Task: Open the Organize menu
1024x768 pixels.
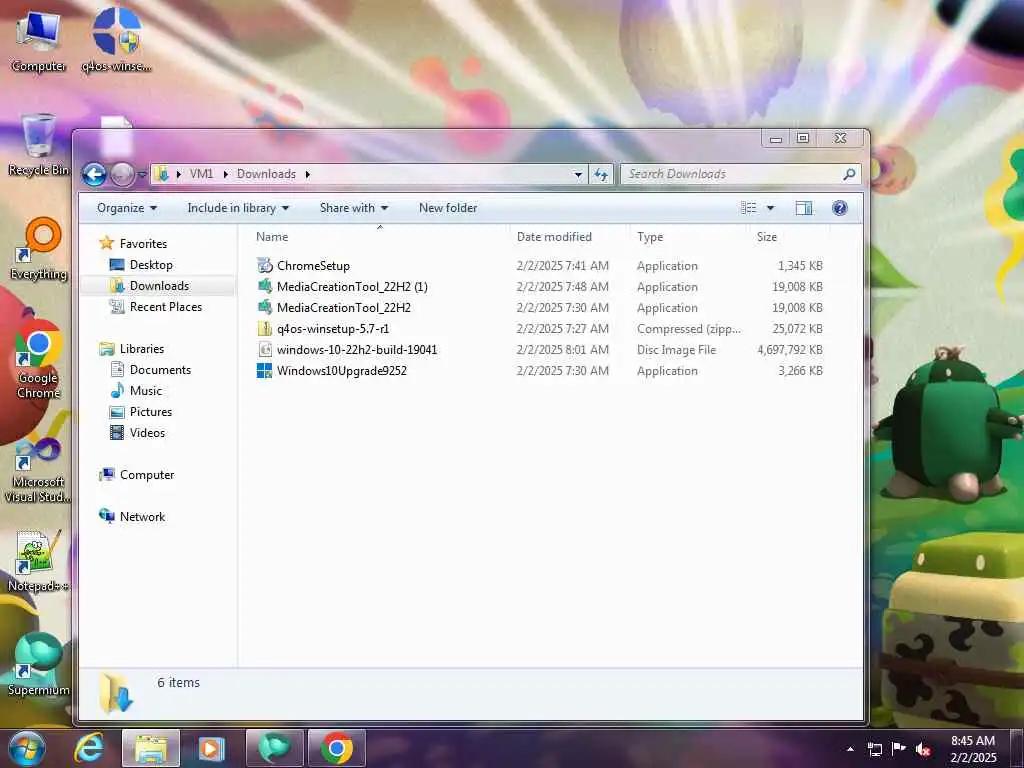Action: 127,208
